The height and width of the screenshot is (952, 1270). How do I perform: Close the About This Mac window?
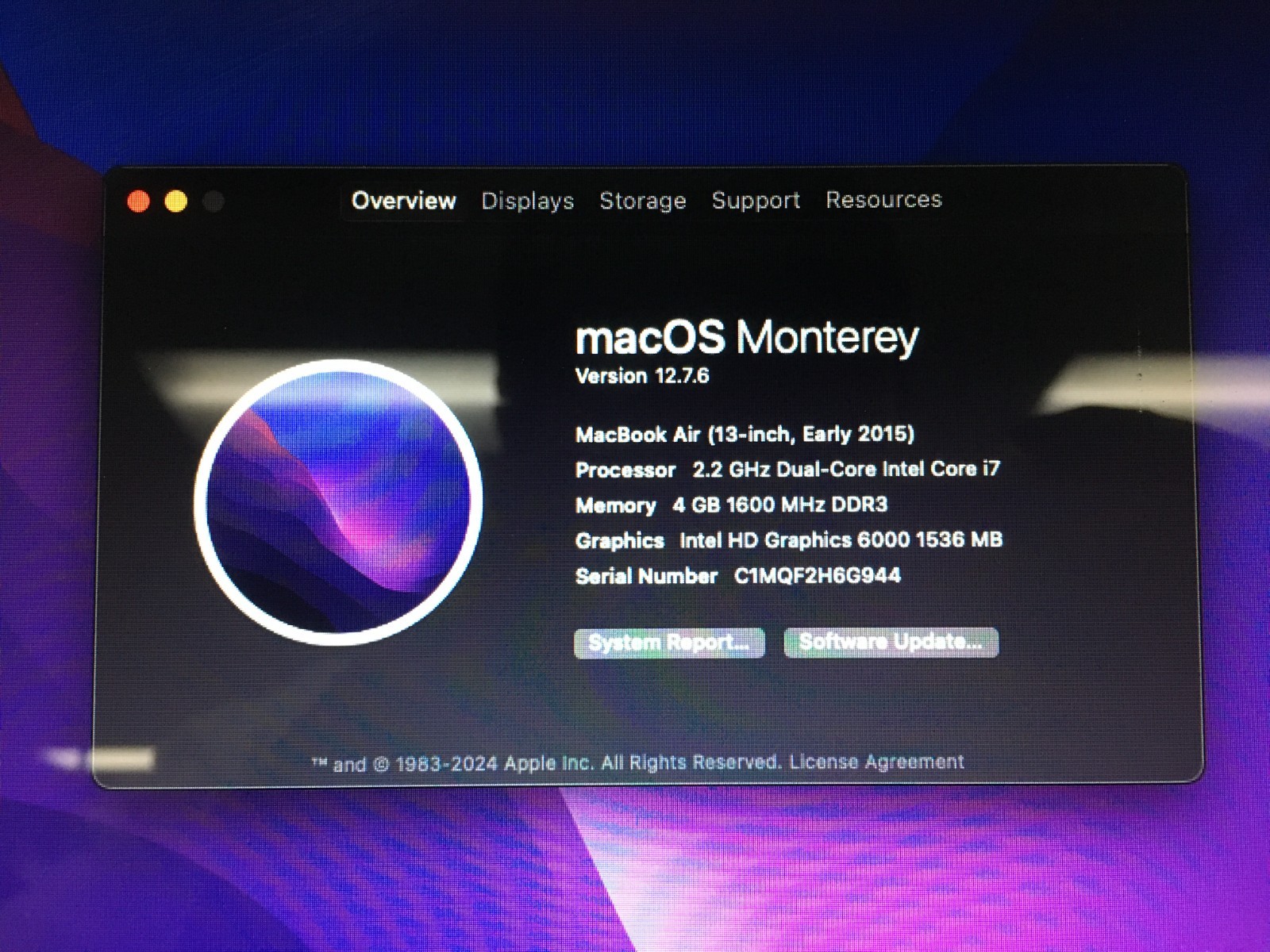pyautogui.click(x=139, y=202)
